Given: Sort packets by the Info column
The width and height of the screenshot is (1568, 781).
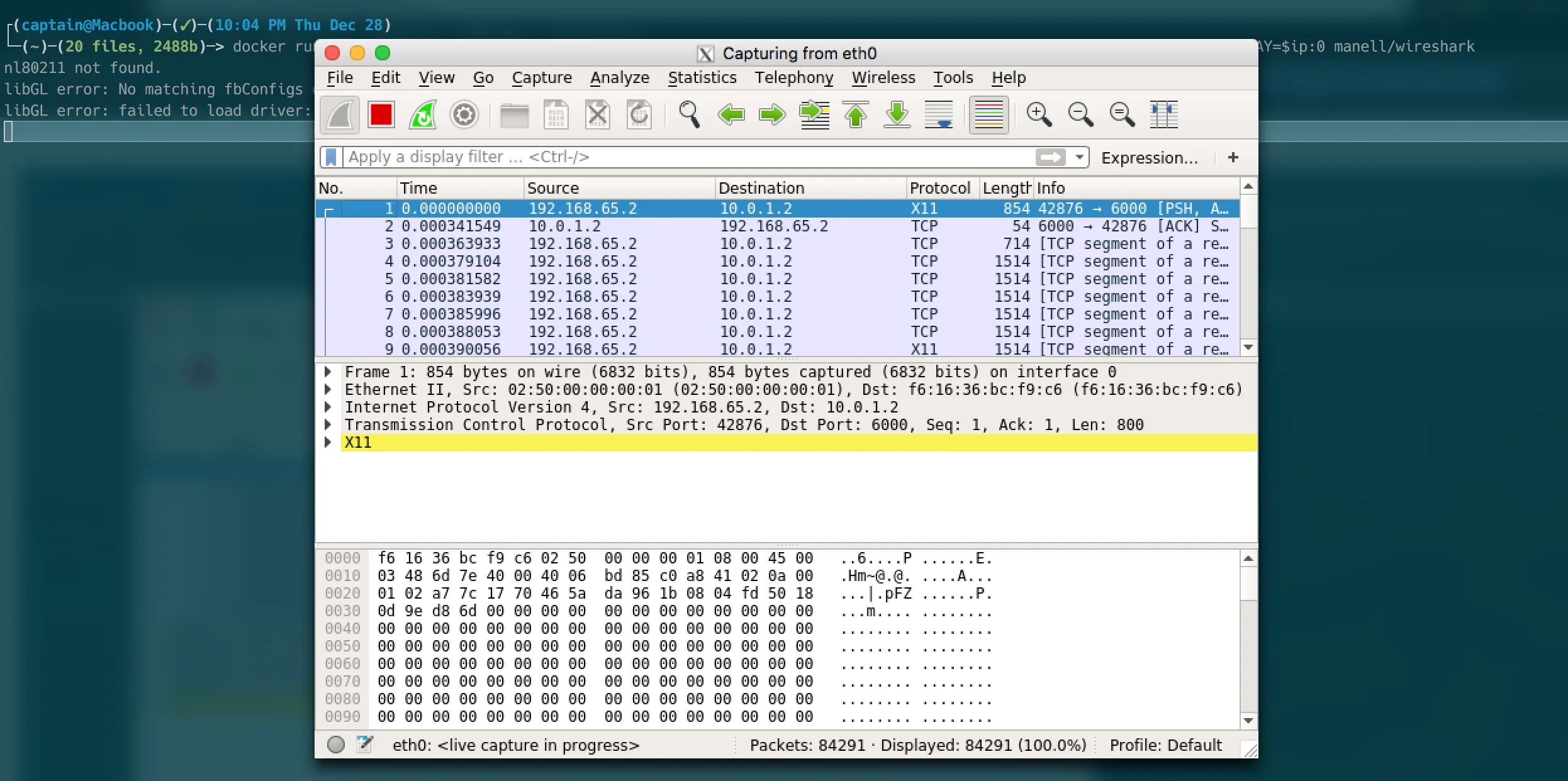Looking at the screenshot, I should pos(1136,188).
